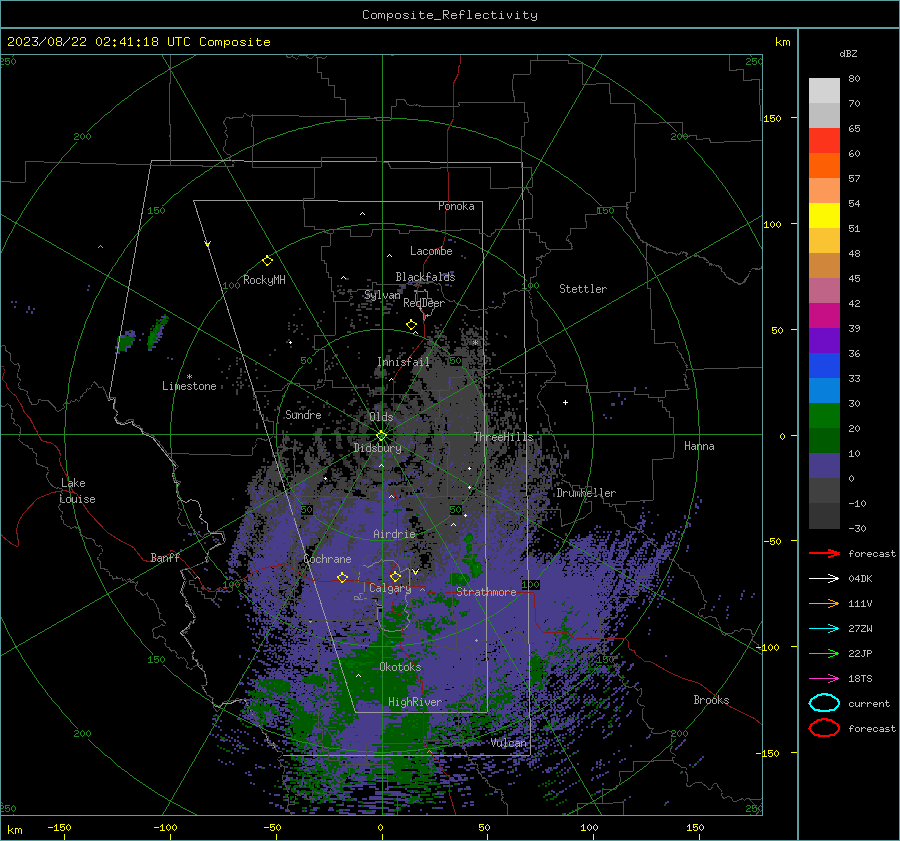Click the -150 tick on the bottom axis
The image size is (900, 841).
click(x=59, y=828)
